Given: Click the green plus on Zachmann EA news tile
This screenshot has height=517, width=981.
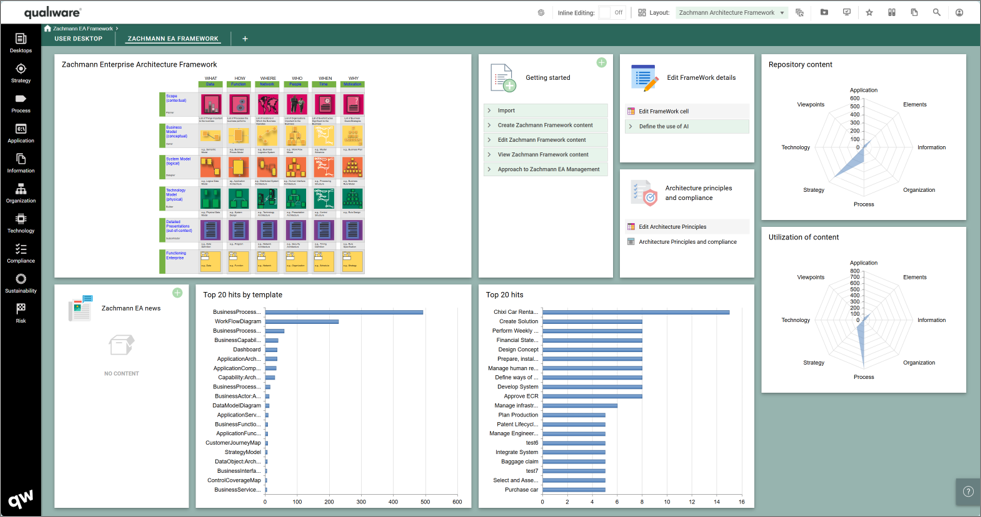Looking at the screenshot, I should pyautogui.click(x=178, y=293).
